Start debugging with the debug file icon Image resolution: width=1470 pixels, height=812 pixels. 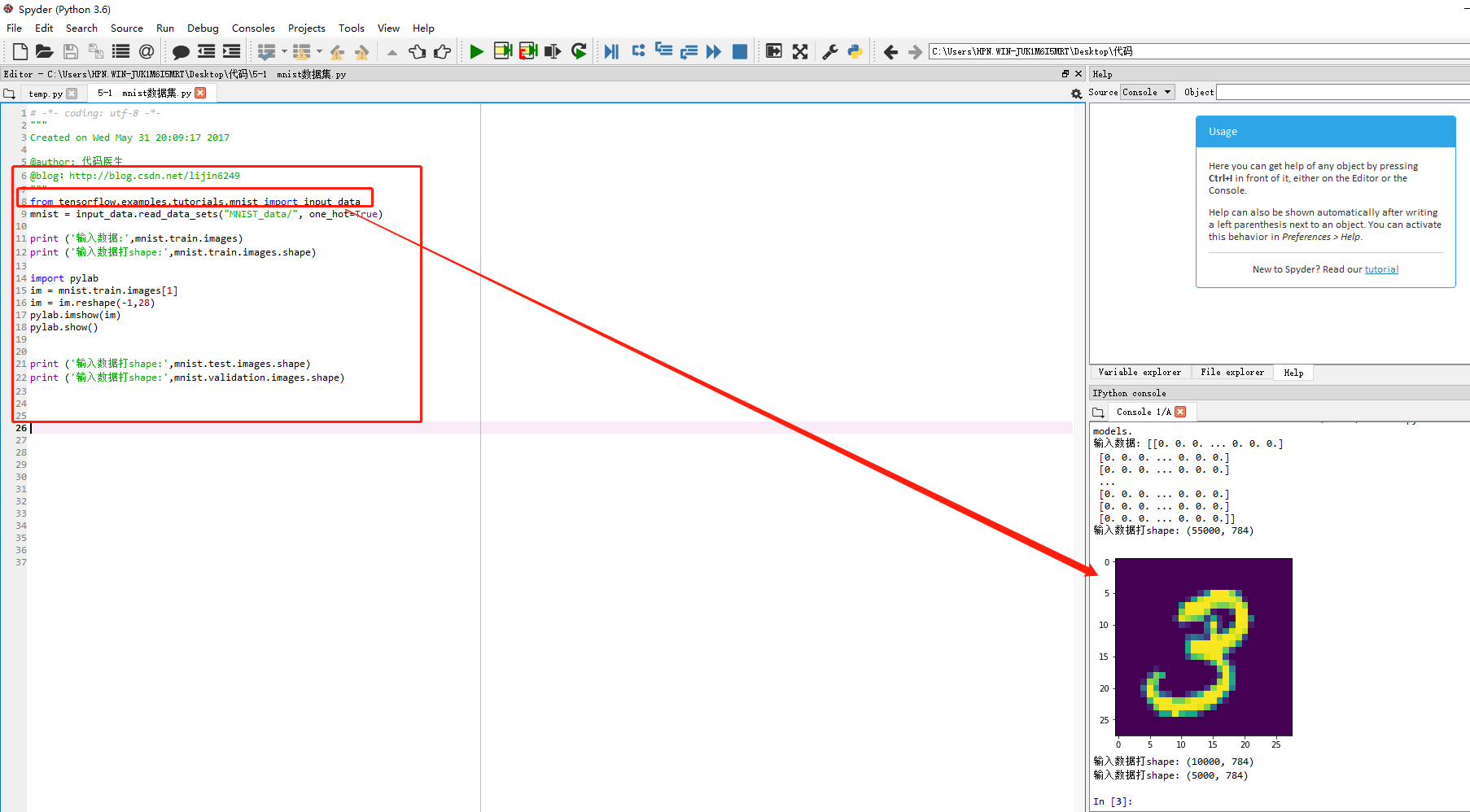click(x=611, y=51)
